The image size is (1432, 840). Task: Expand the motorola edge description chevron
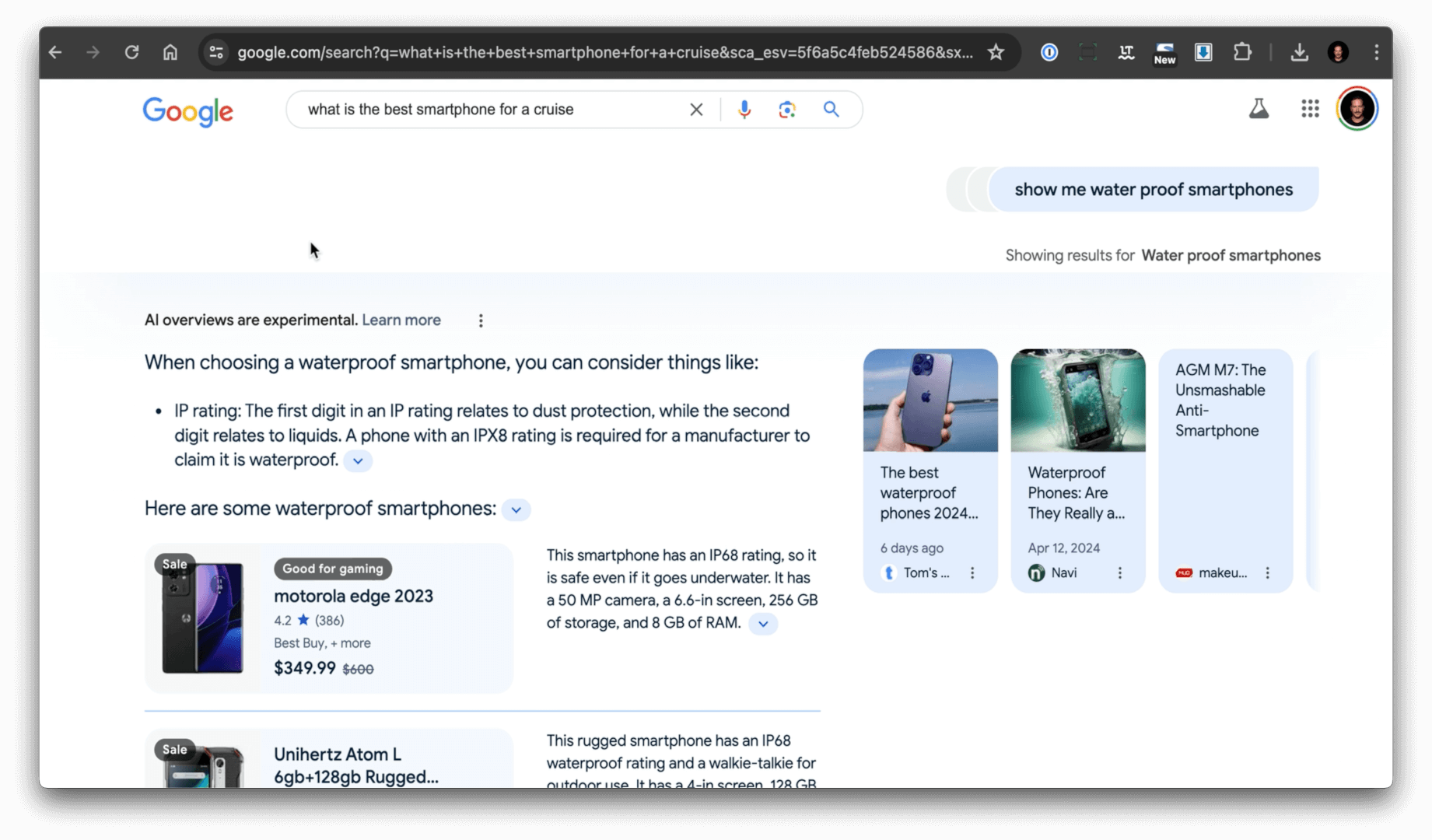[x=763, y=624]
